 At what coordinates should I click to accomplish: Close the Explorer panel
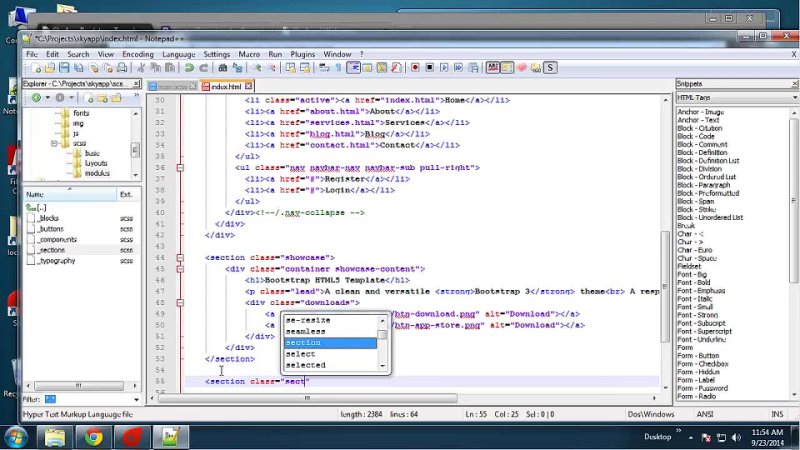click(136, 83)
